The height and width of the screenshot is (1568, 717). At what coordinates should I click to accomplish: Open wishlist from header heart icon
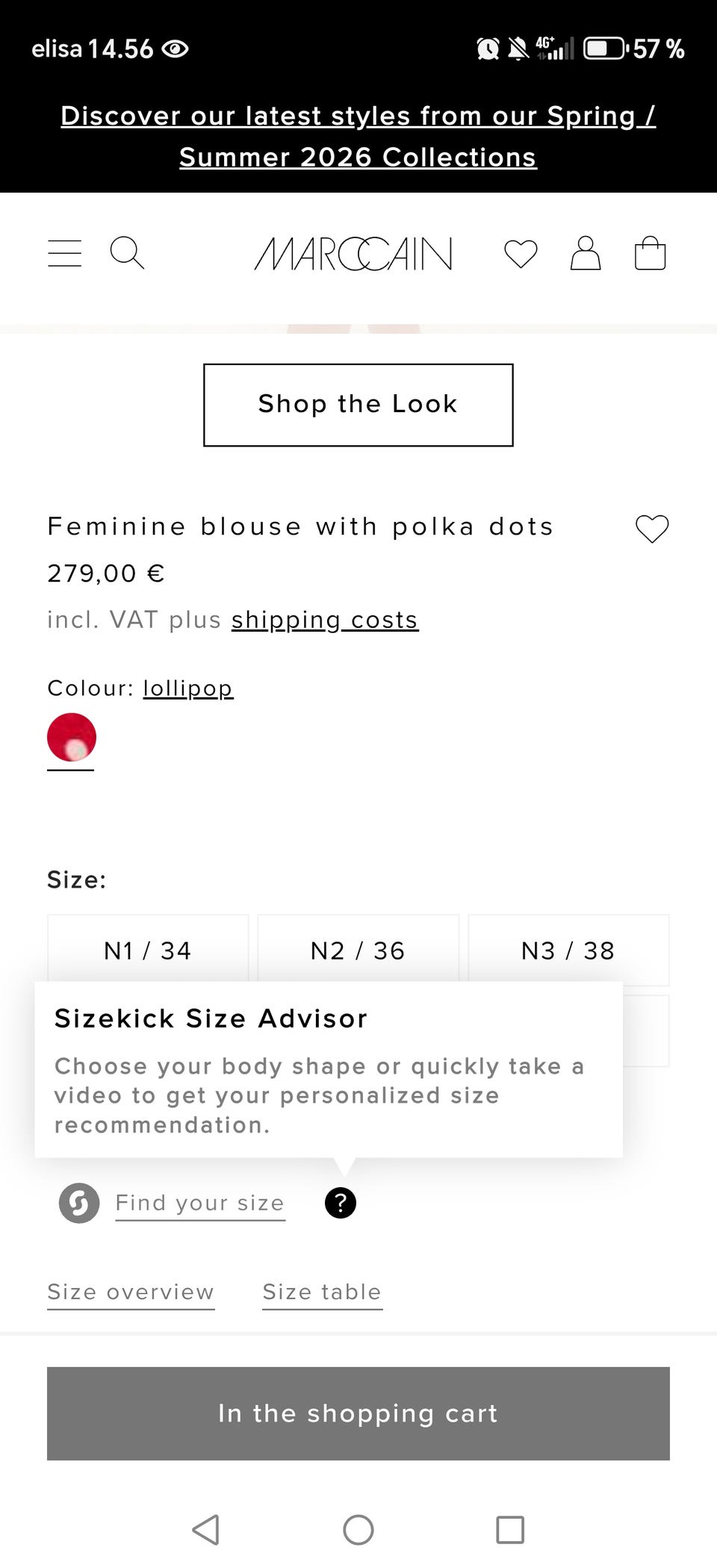point(521,254)
